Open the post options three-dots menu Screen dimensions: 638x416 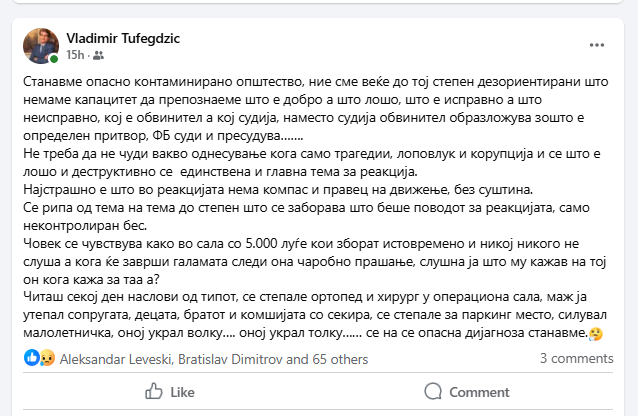tap(596, 45)
